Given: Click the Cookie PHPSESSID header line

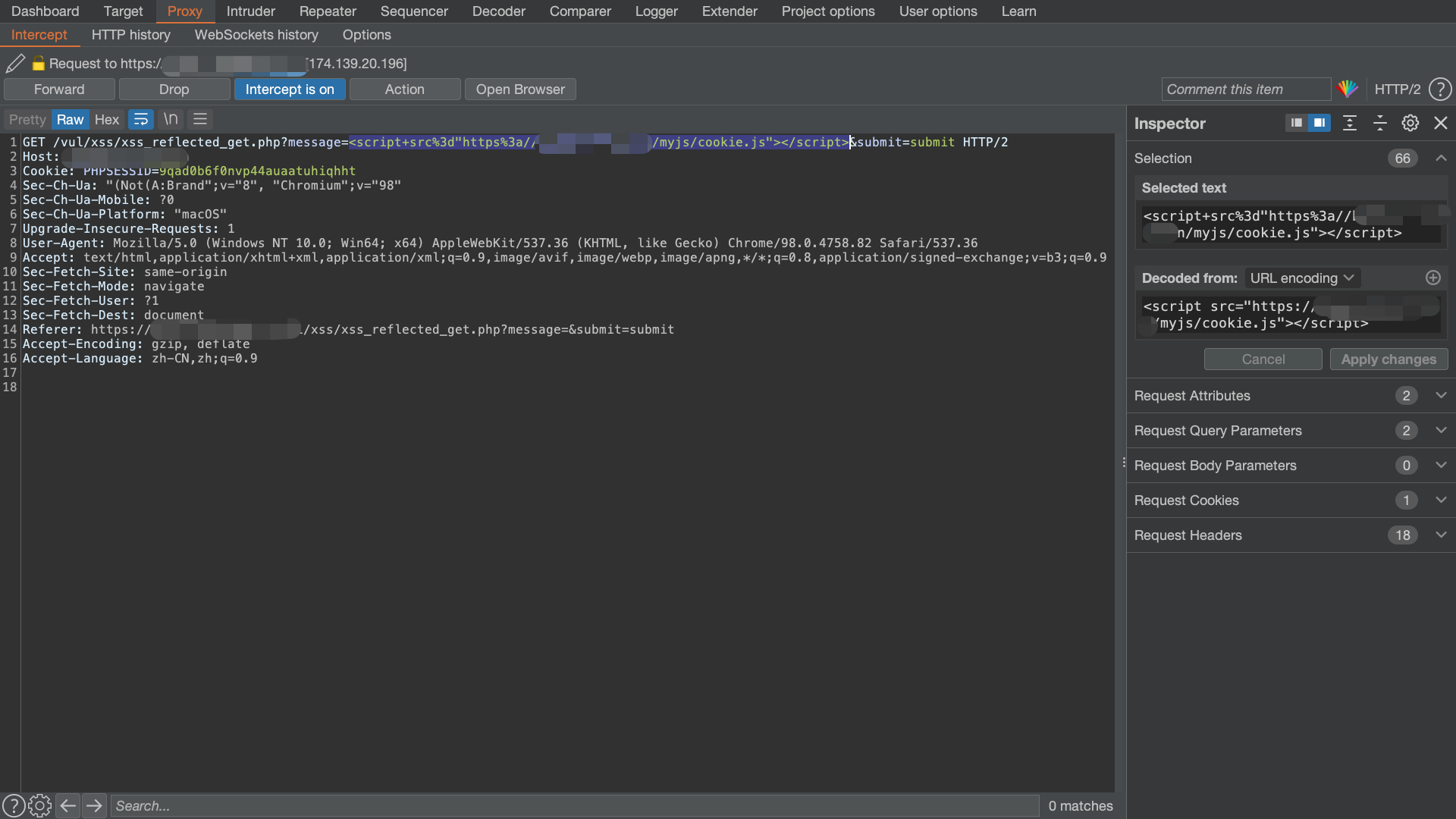Looking at the screenshot, I should (190, 171).
